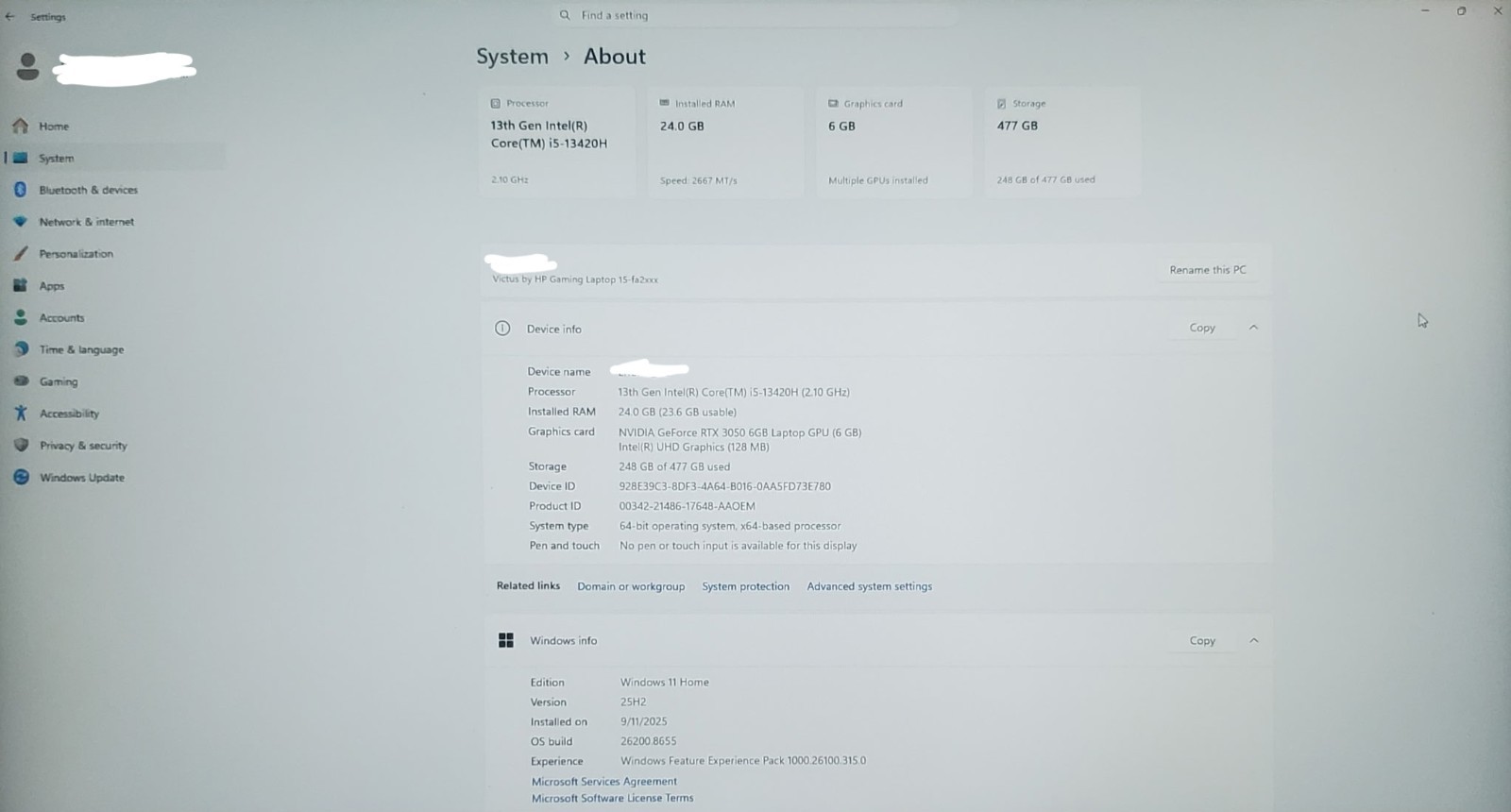
Task: Open System protection link
Action: coord(745,586)
